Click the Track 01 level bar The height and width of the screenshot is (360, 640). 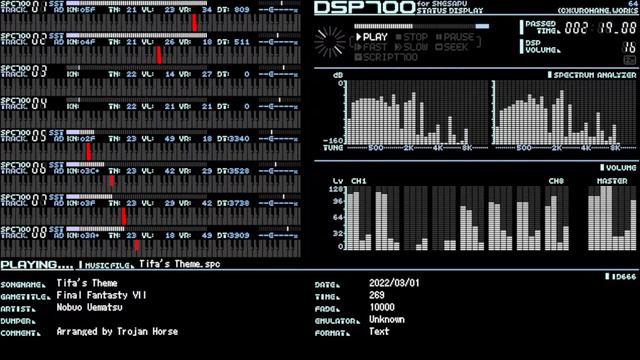click(x=137, y=3)
